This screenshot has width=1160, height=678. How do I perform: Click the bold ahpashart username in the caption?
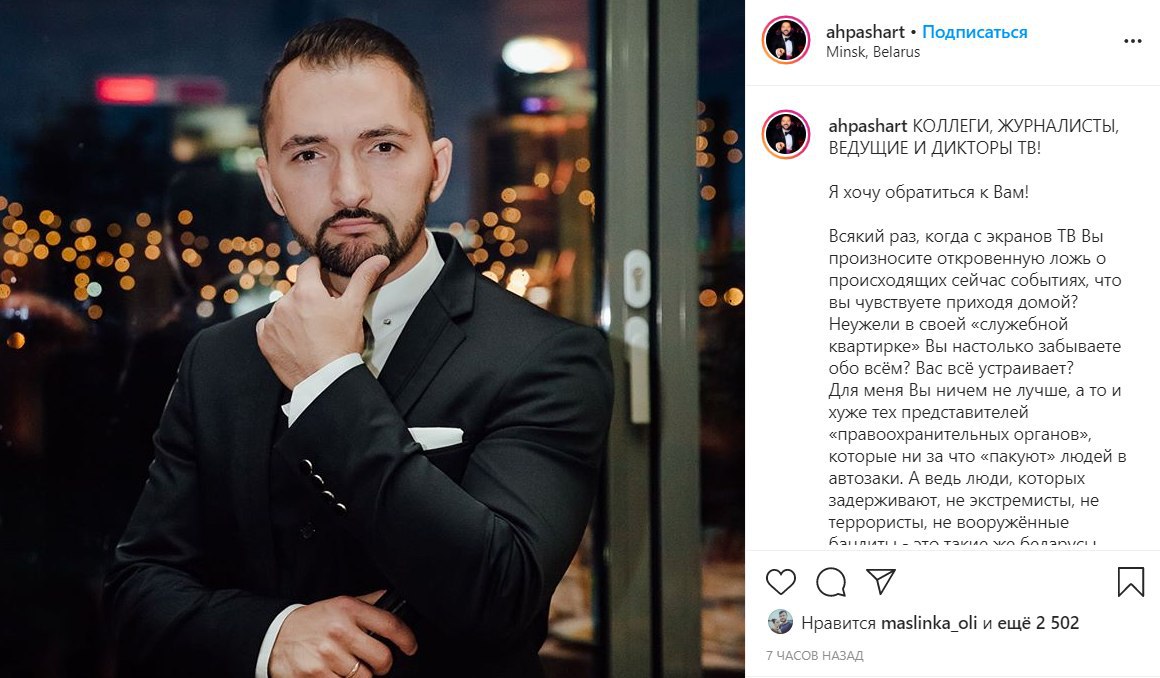[x=867, y=126]
